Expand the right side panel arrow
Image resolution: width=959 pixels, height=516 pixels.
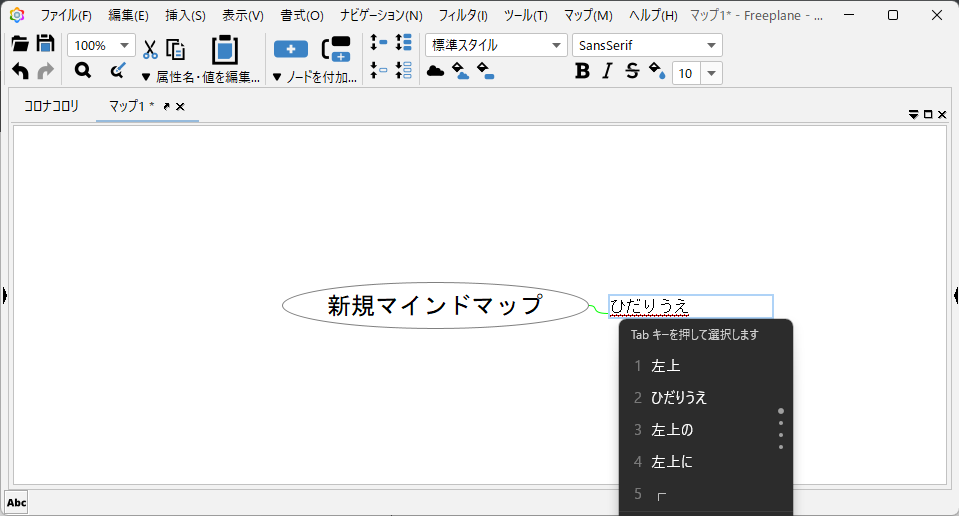[955, 295]
